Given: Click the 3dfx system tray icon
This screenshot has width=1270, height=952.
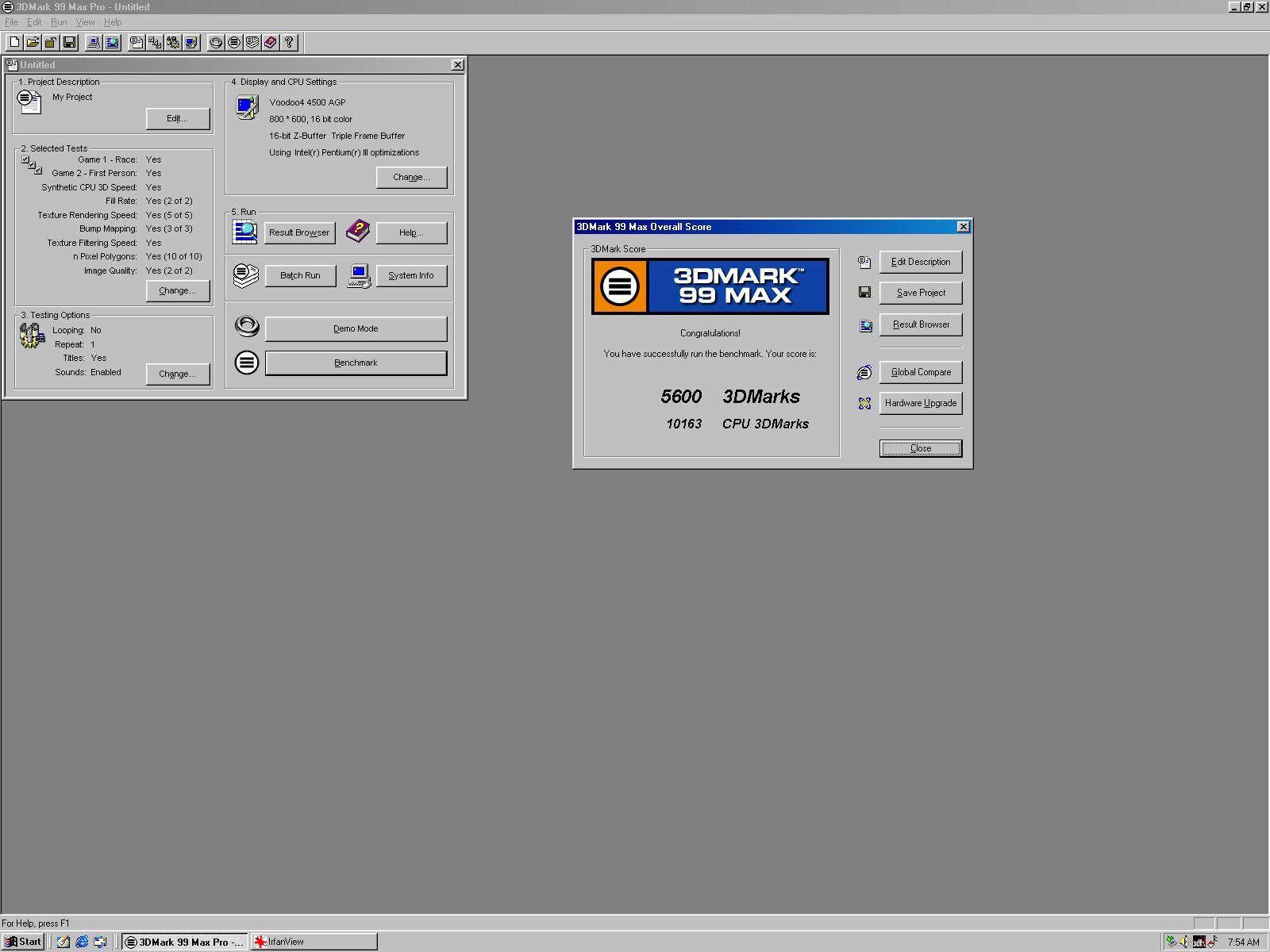Looking at the screenshot, I should point(1199,942).
